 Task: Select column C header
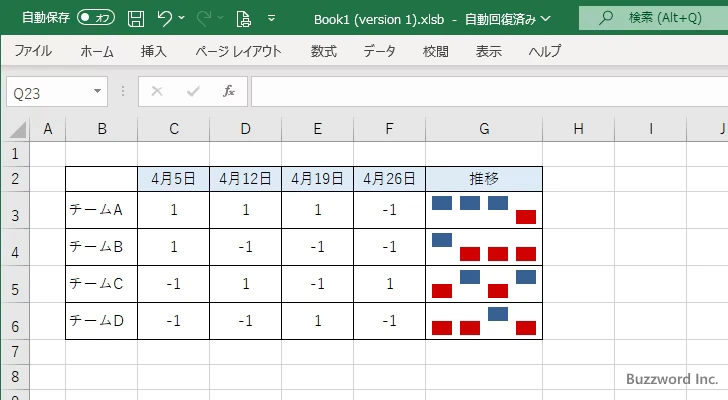(x=174, y=129)
